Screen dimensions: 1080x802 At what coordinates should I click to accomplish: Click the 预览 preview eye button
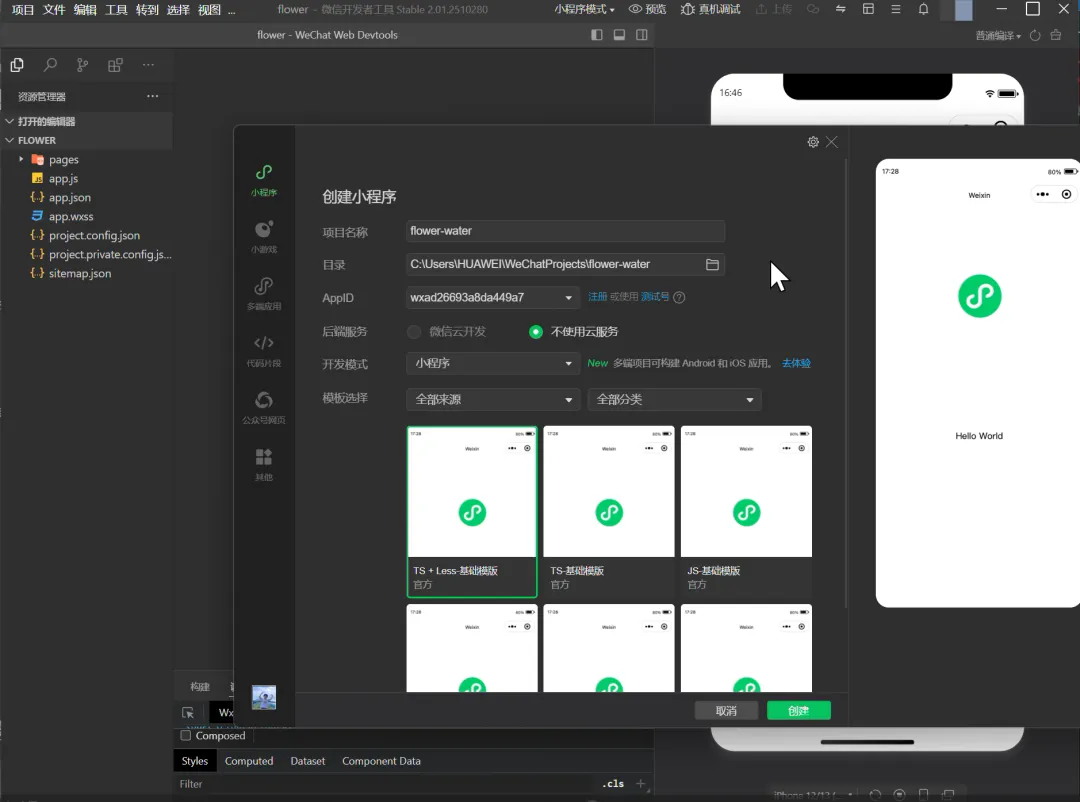647,9
